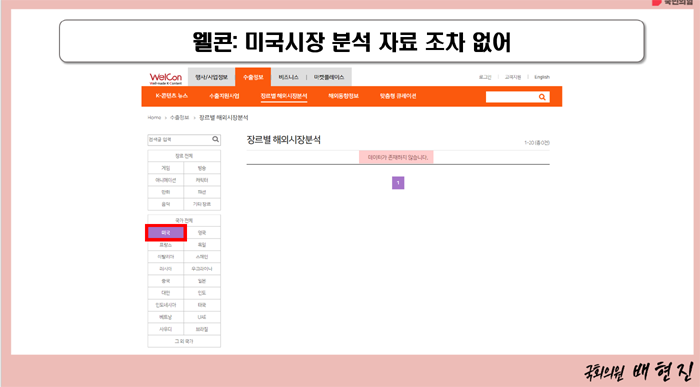Click the 로그인 link
Image resolution: width=700 pixels, height=387 pixels.
(485, 77)
